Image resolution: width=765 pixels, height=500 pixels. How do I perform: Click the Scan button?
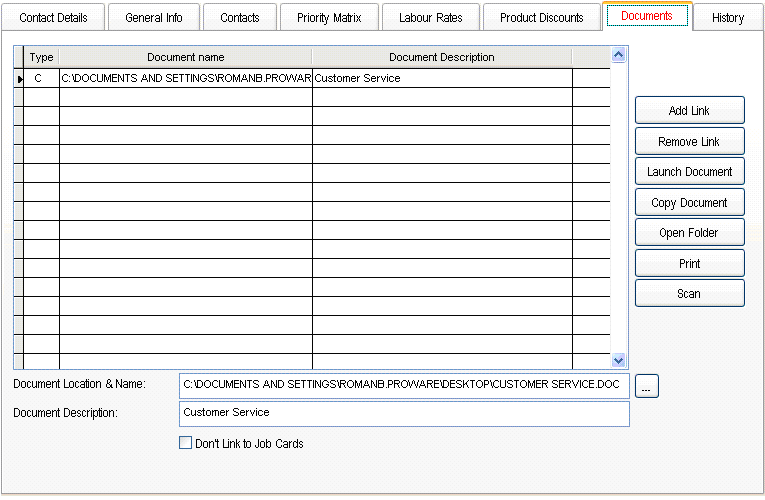[x=689, y=294]
